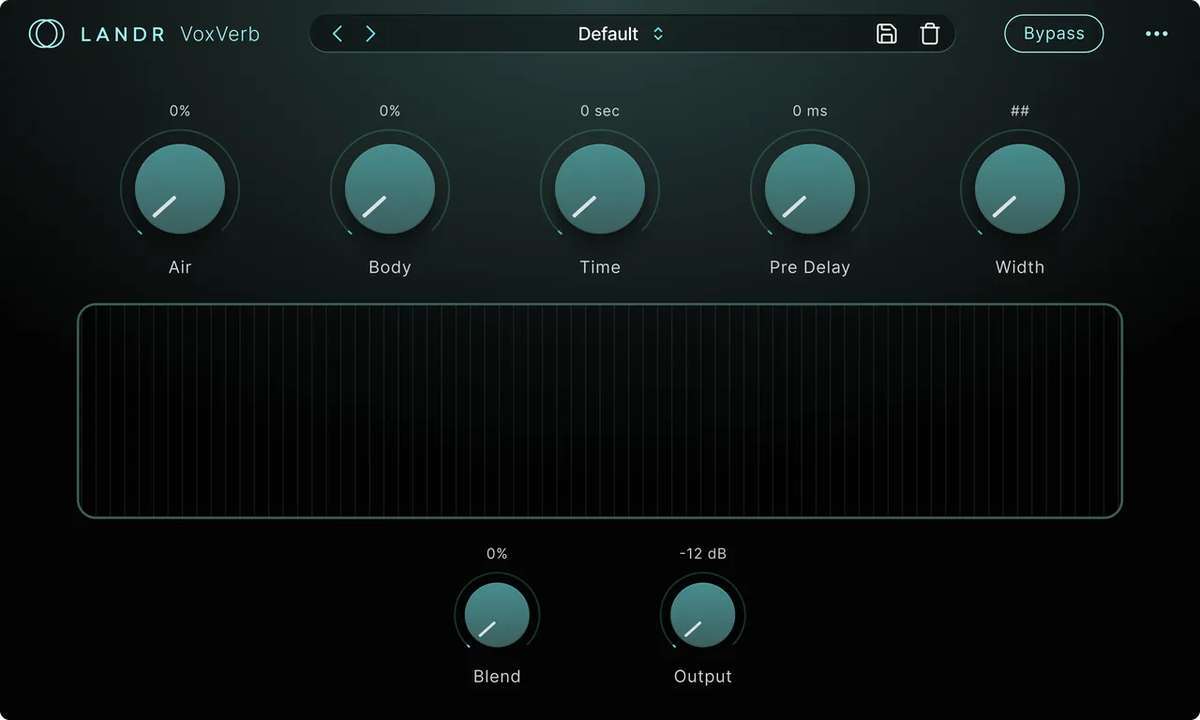The height and width of the screenshot is (720, 1200).
Task: Click the LANDR circular logo icon
Action: (46, 34)
